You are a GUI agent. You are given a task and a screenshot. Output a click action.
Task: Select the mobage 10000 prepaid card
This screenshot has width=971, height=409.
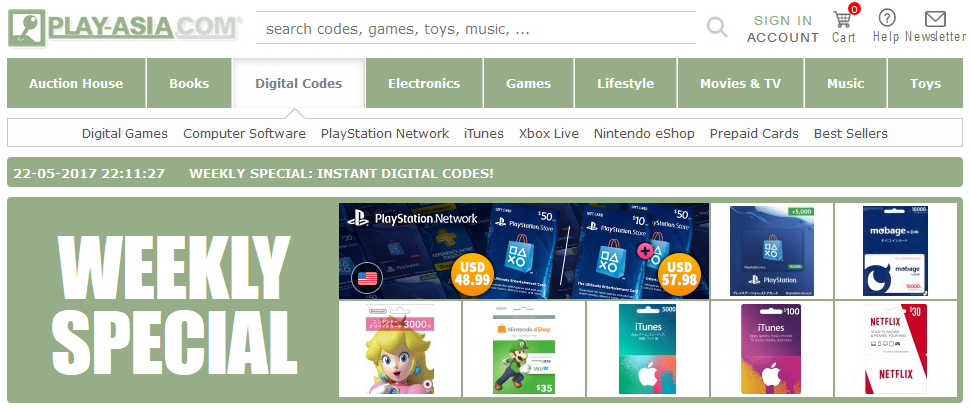895,251
